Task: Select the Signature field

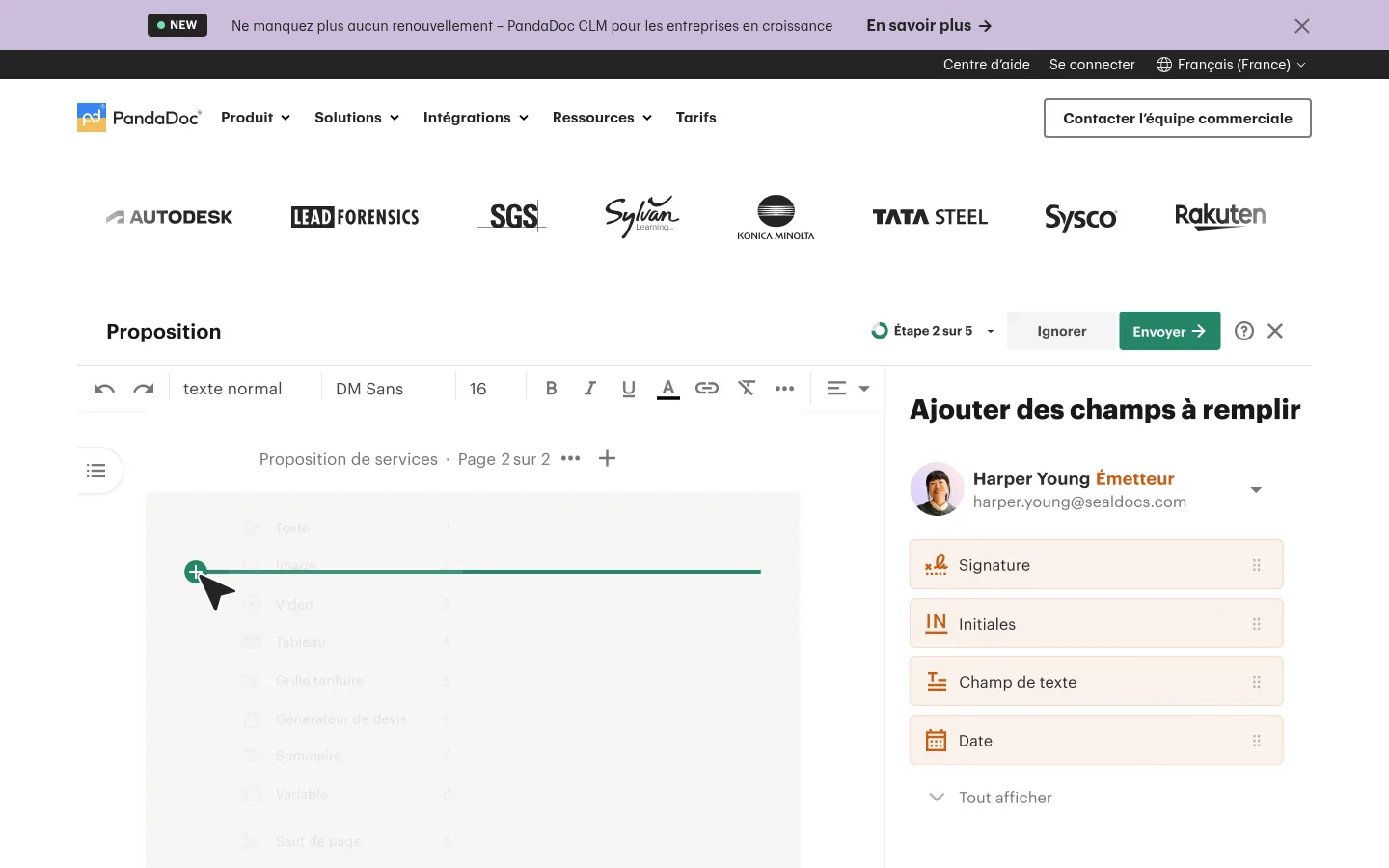Action: (x=1096, y=565)
